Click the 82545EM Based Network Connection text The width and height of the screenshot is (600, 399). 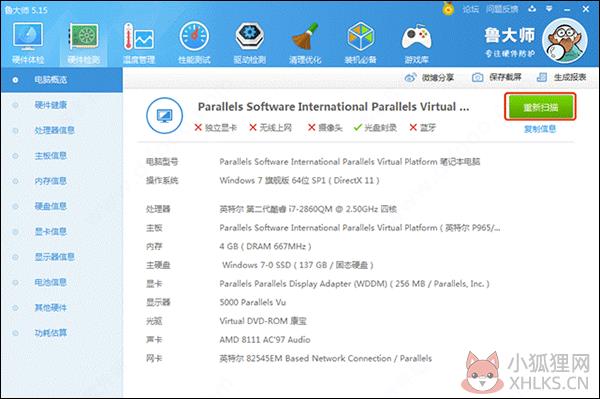[326, 358]
